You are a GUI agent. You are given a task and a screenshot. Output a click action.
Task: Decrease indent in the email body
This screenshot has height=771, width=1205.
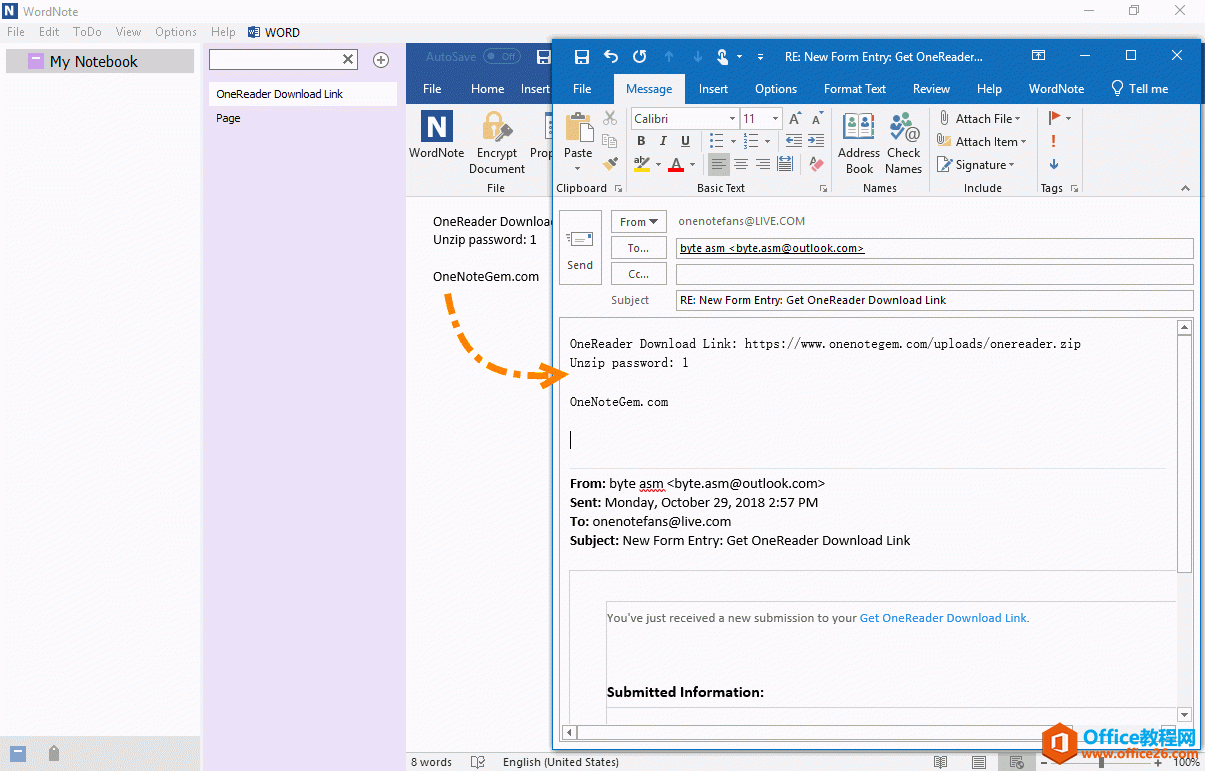coord(794,141)
